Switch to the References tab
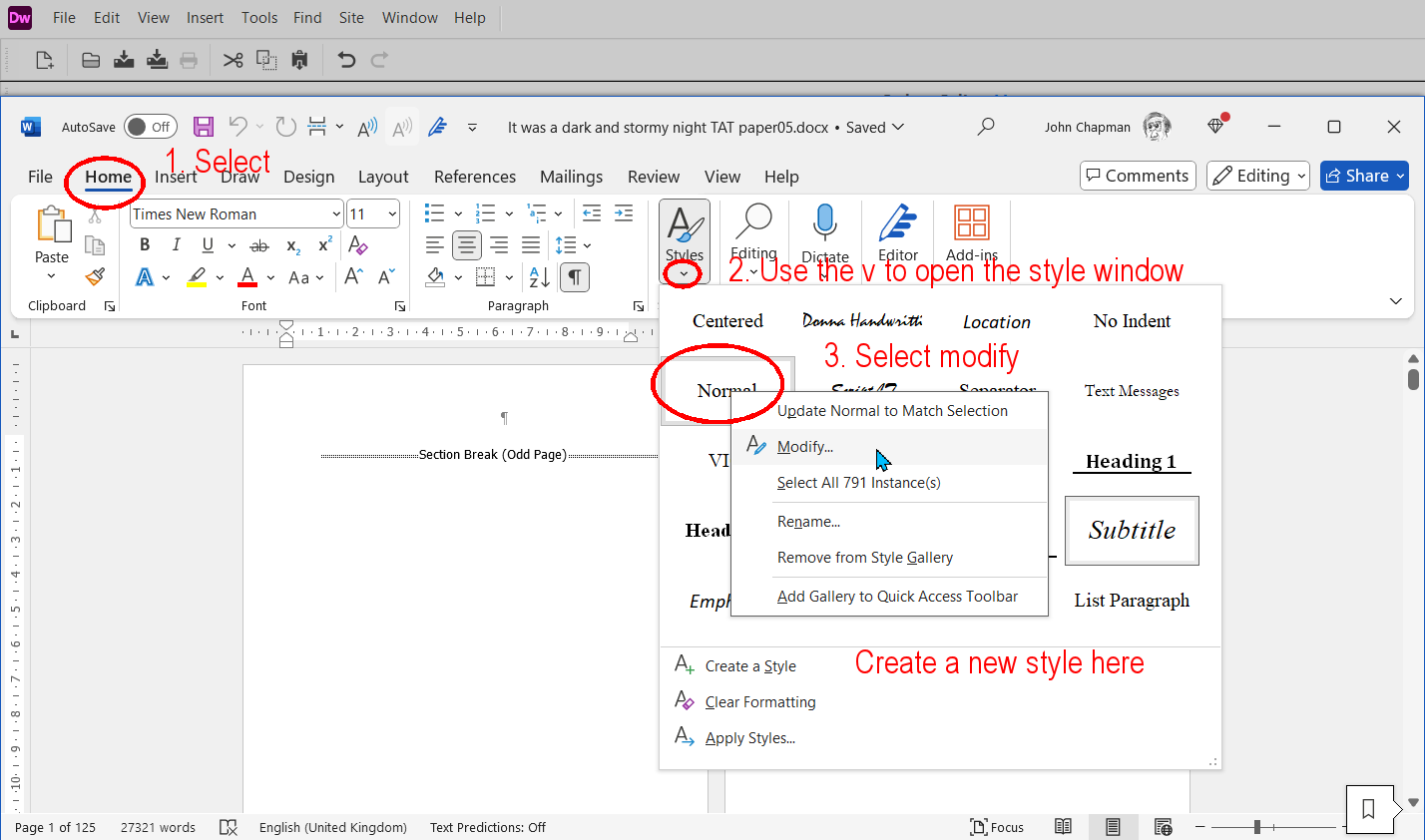 475,177
